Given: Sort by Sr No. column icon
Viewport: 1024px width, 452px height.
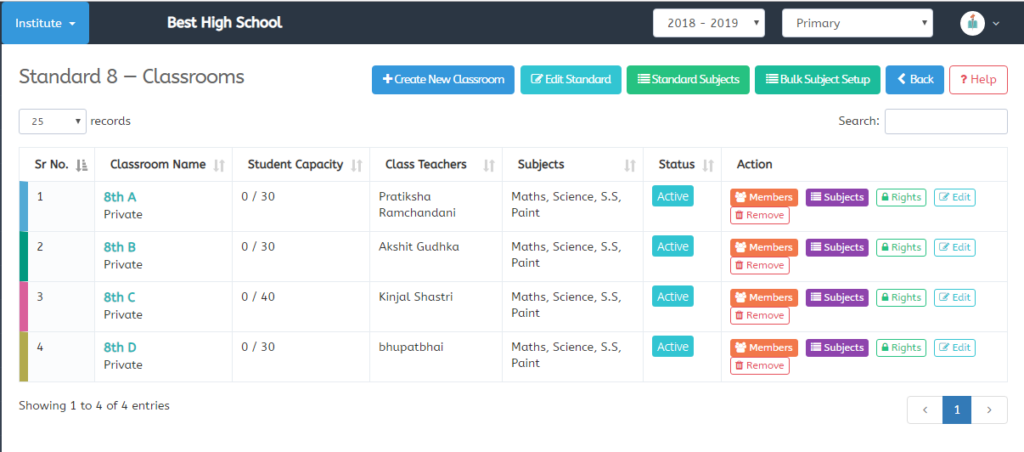Looking at the screenshot, I should pyautogui.click(x=82, y=165).
